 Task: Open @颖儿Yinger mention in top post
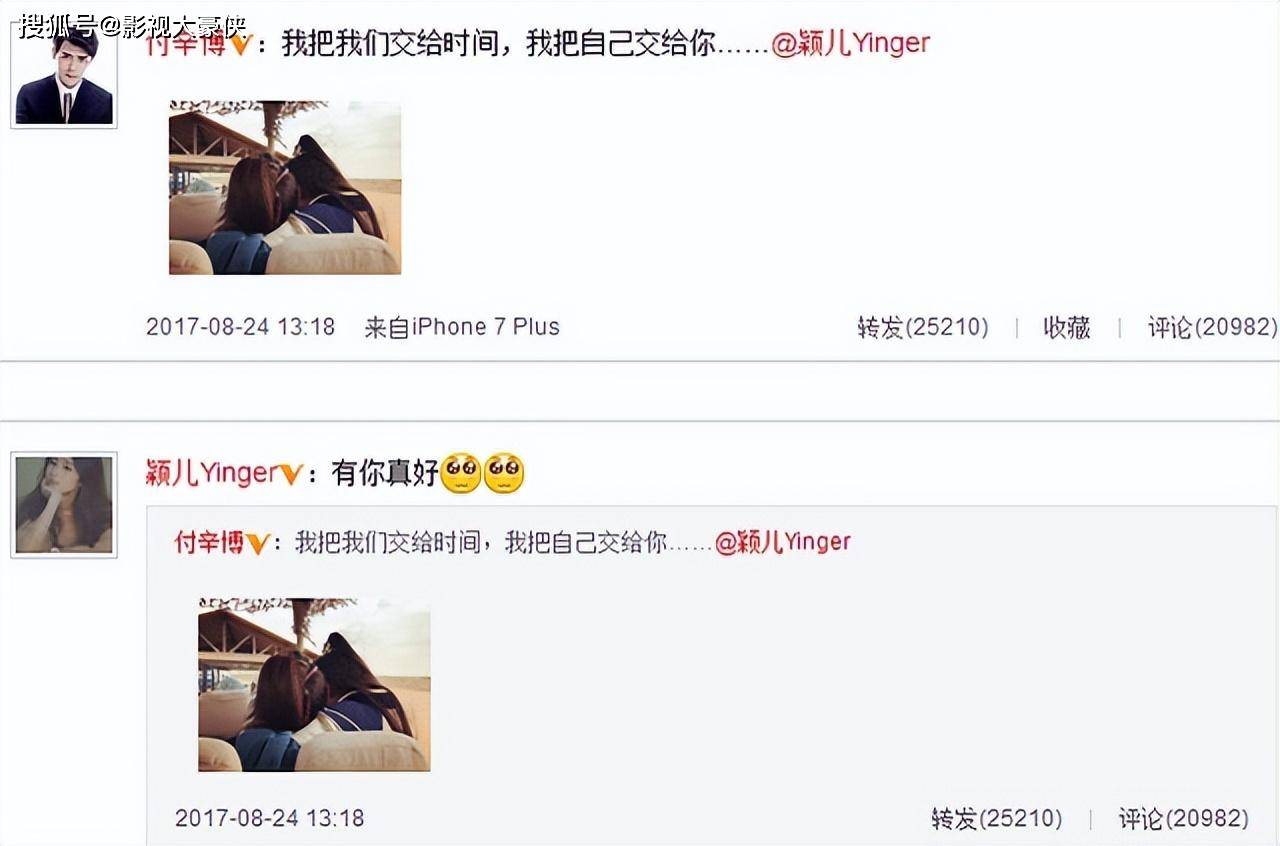point(851,45)
